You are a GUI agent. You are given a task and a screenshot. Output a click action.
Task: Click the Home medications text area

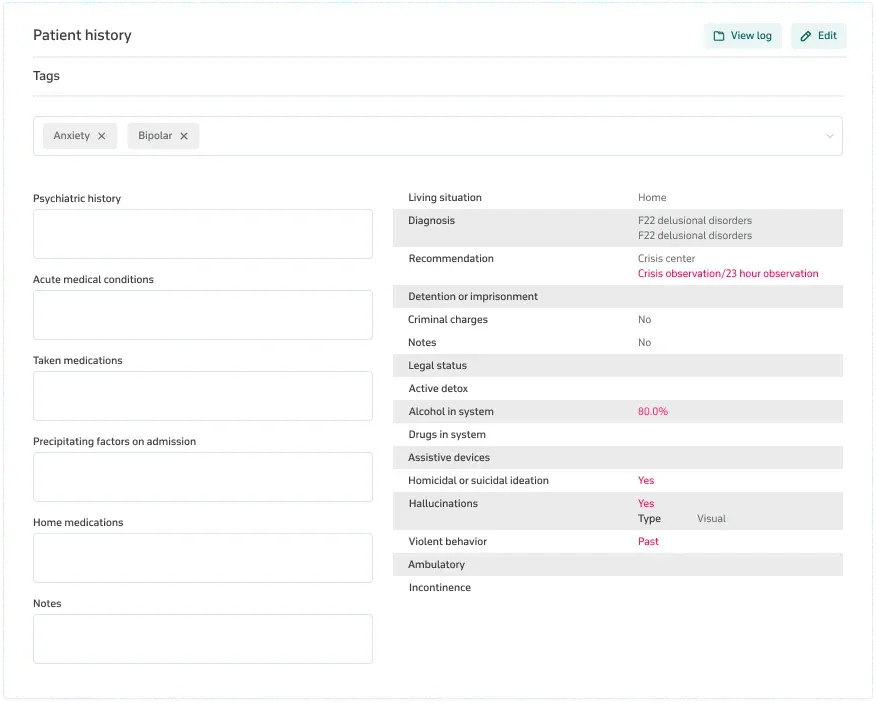202,558
